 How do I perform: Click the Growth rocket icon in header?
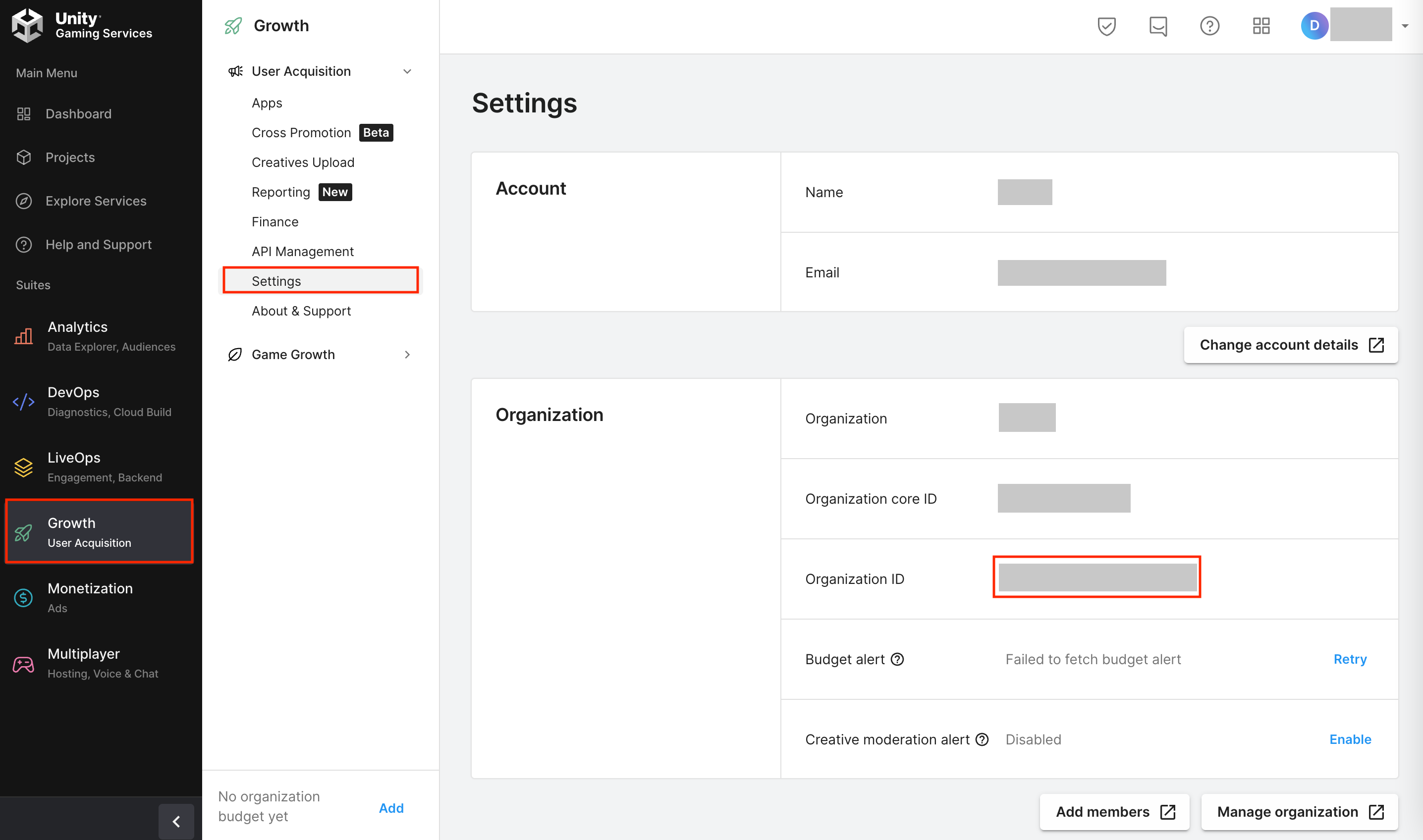pyautogui.click(x=233, y=25)
